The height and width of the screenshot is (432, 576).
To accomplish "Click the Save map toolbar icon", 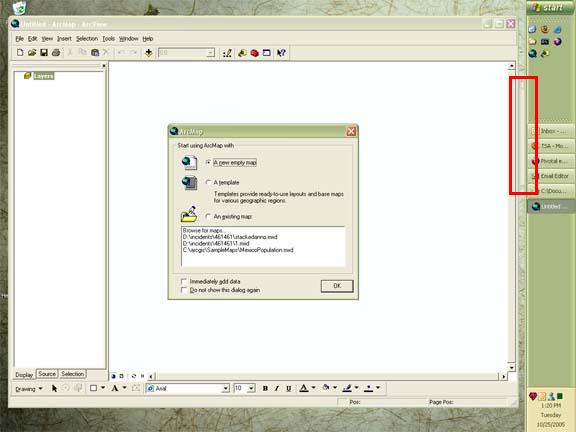I will [44, 53].
